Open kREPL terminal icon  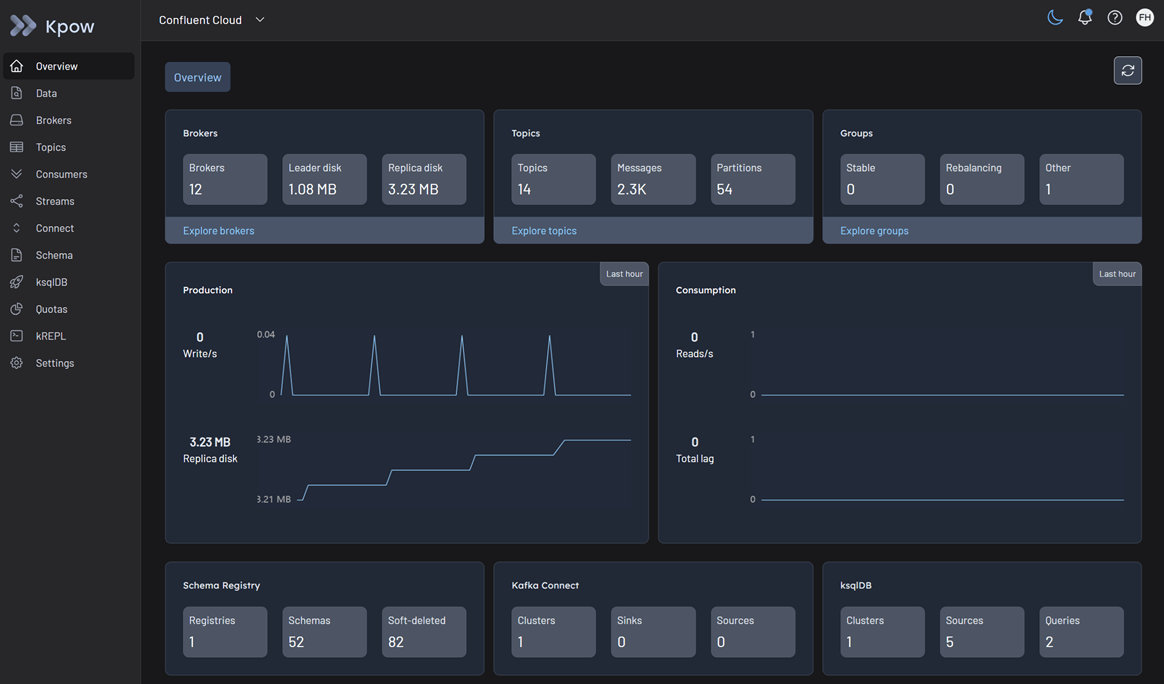(17, 336)
